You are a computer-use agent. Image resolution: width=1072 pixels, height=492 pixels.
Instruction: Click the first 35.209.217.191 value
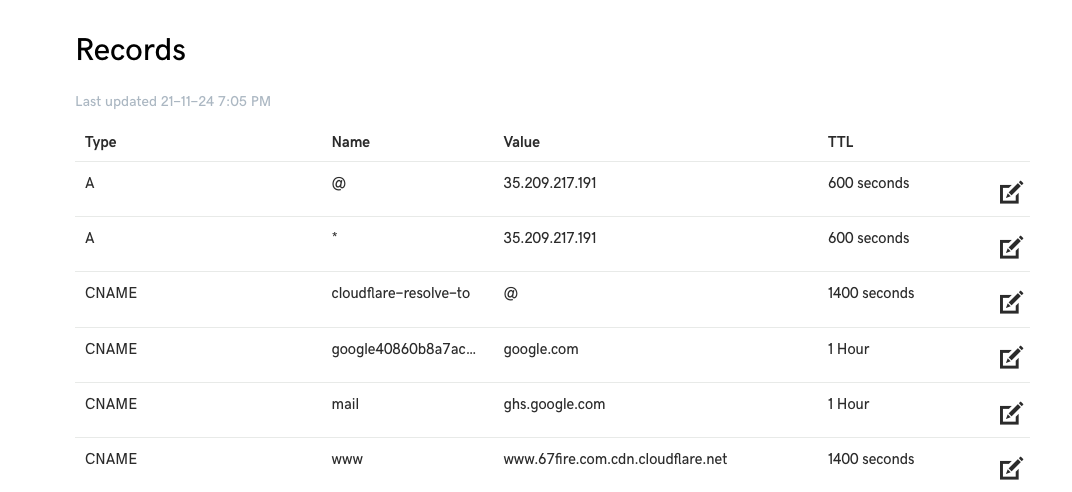point(550,183)
